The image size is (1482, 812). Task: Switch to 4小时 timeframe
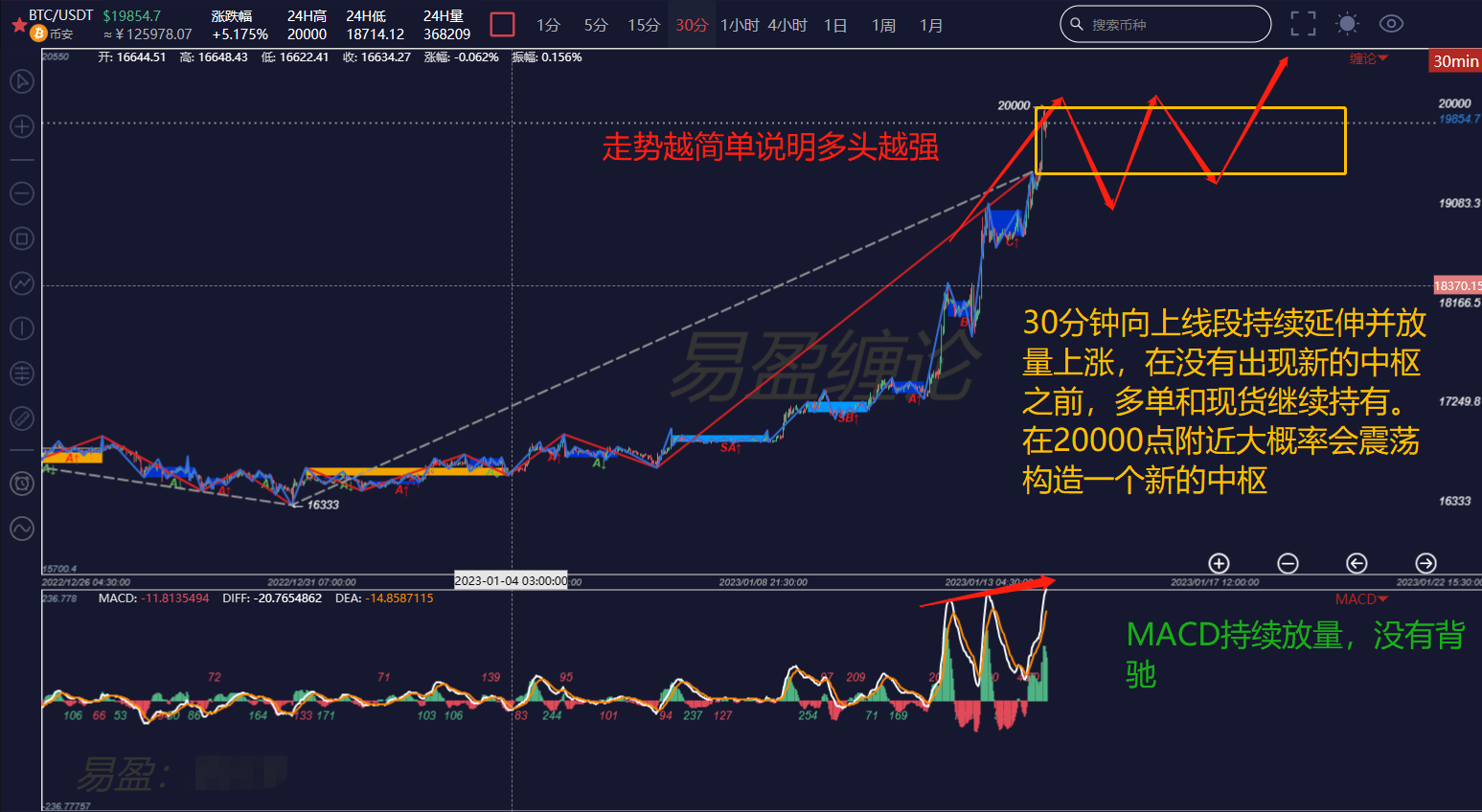[x=787, y=25]
